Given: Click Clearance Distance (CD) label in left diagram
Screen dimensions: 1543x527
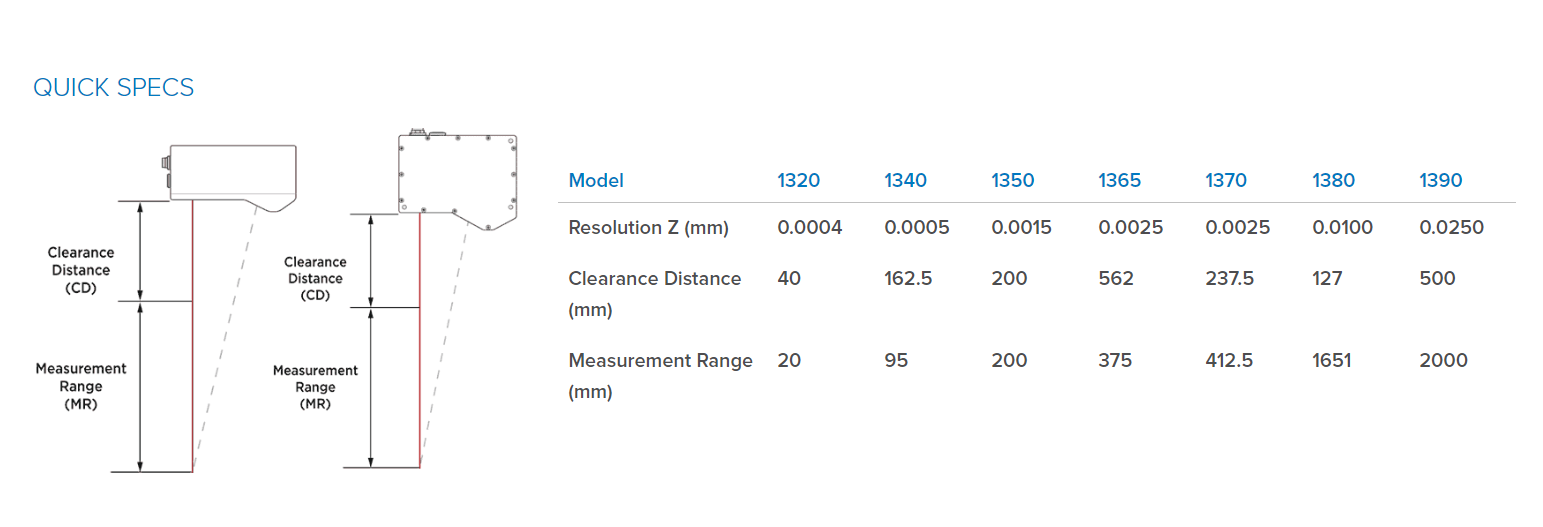Looking at the screenshot, I should click(x=81, y=270).
